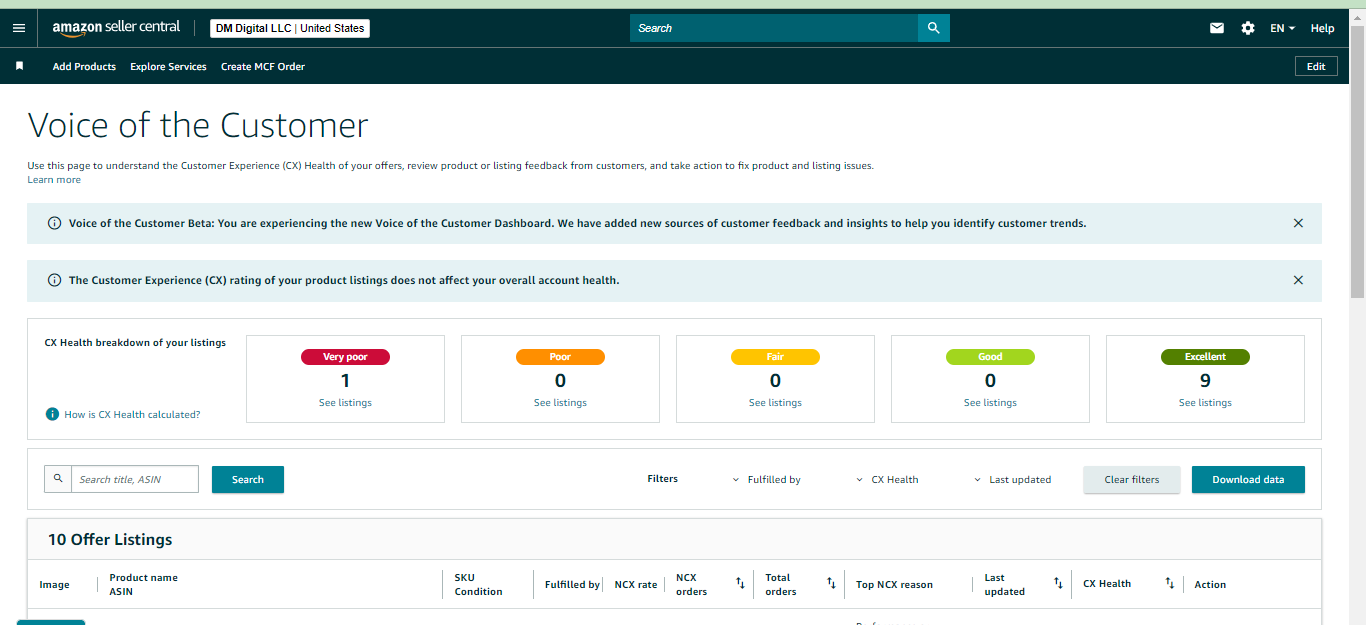This screenshot has height=625, width=1366.
Task: Sort by the Last updated column arrows
Action: [1058, 583]
